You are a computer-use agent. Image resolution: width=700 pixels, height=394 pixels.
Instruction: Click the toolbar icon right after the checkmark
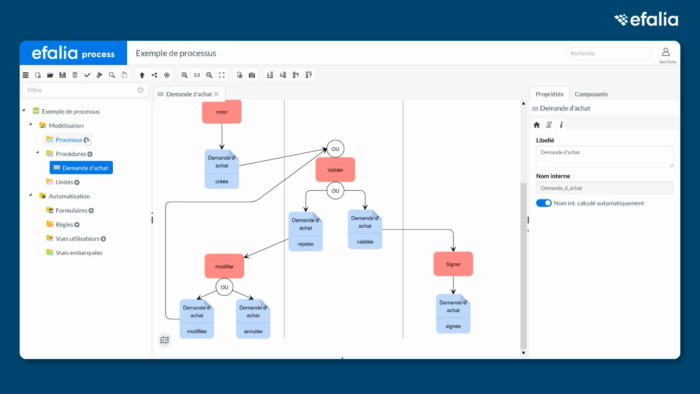(x=100, y=75)
